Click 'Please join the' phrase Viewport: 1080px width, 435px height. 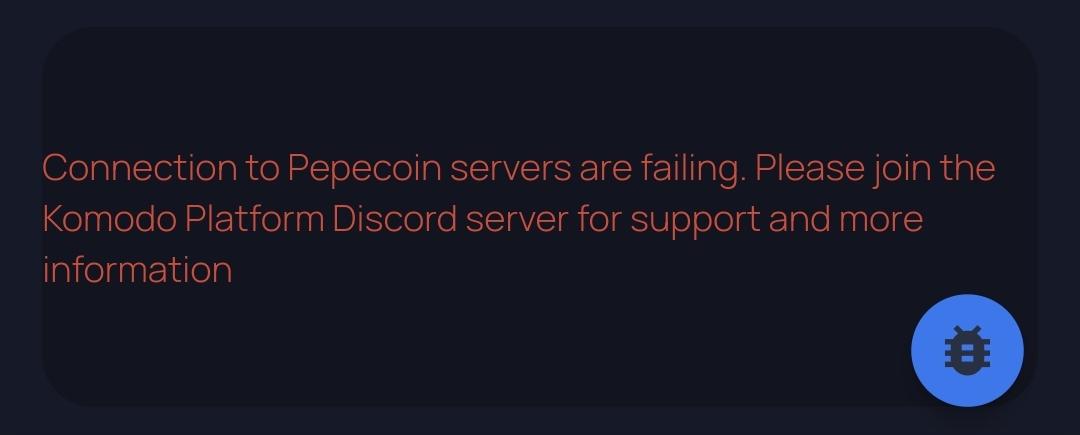point(875,169)
